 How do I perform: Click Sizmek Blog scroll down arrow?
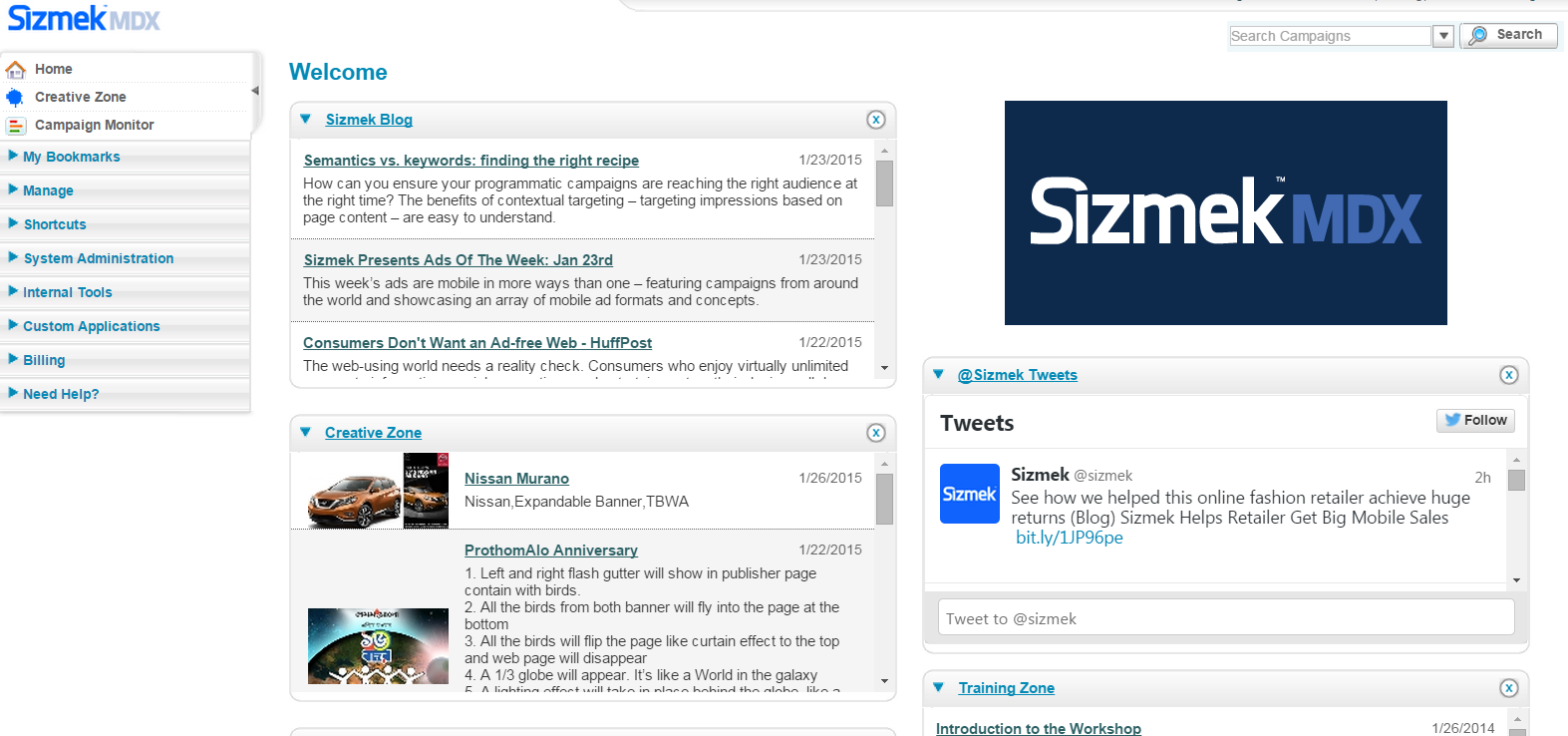[884, 369]
